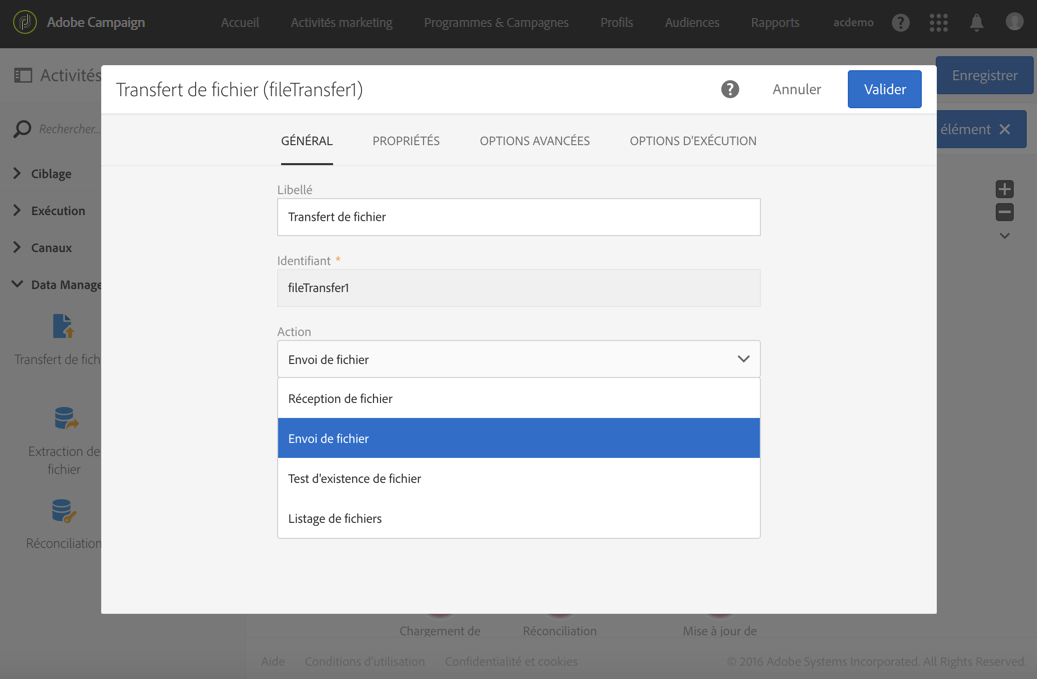
Task: Open the notifications bell icon
Action: point(976,22)
